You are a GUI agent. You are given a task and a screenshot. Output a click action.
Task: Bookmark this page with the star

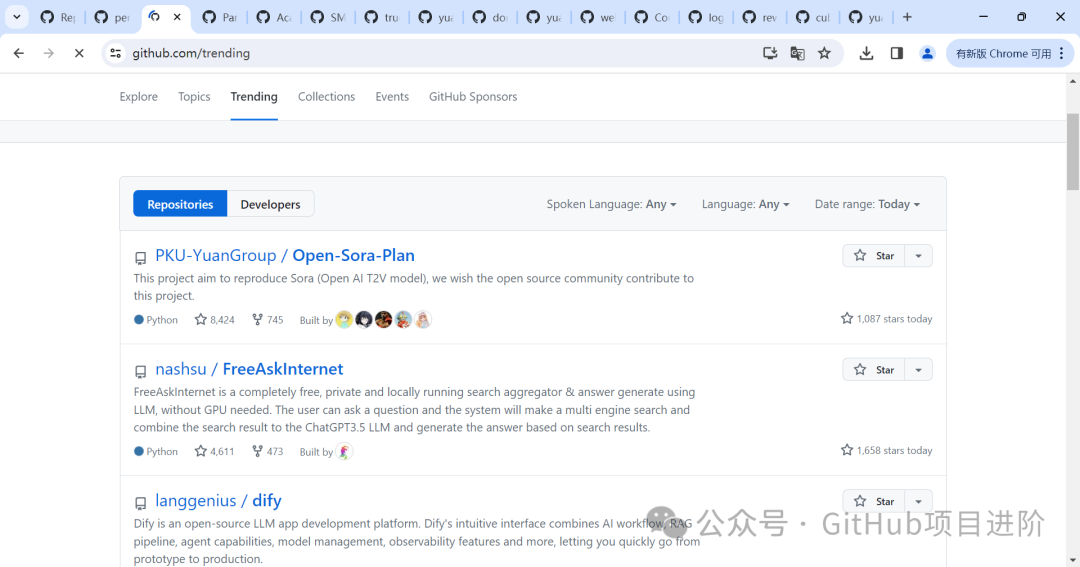click(x=824, y=53)
